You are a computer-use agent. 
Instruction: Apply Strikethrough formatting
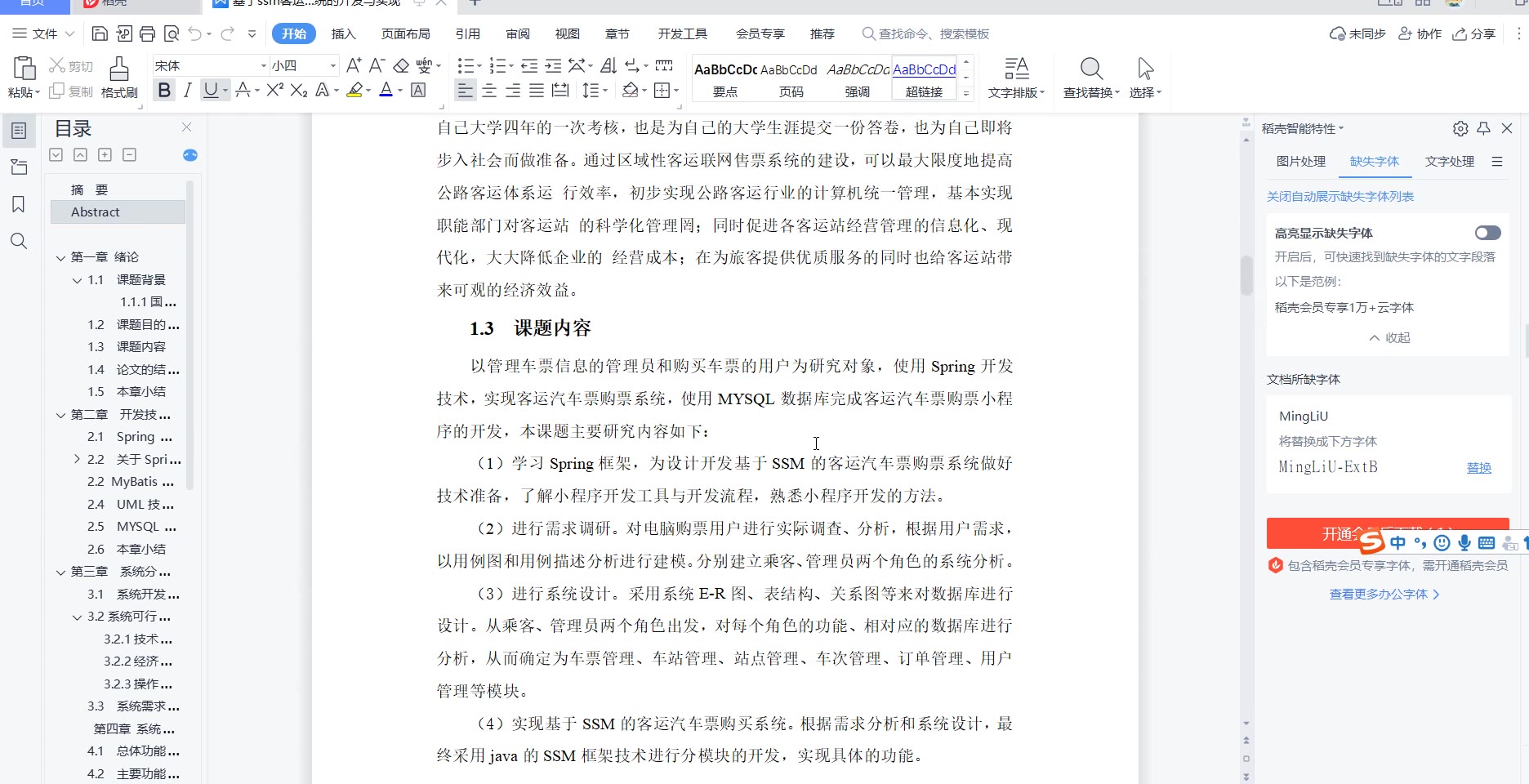(243, 90)
